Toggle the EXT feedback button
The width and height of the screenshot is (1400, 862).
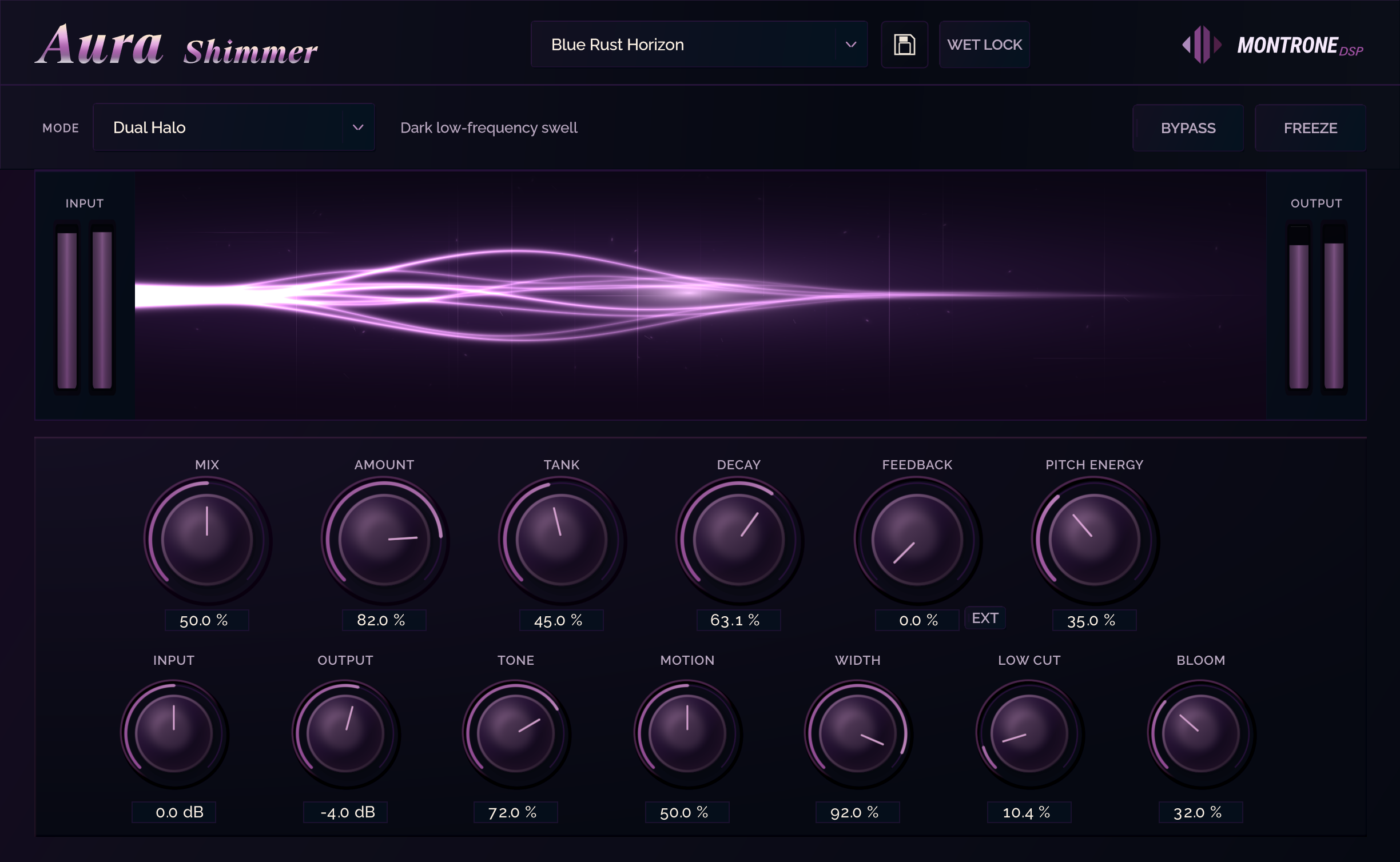pyautogui.click(x=985, y=618)
